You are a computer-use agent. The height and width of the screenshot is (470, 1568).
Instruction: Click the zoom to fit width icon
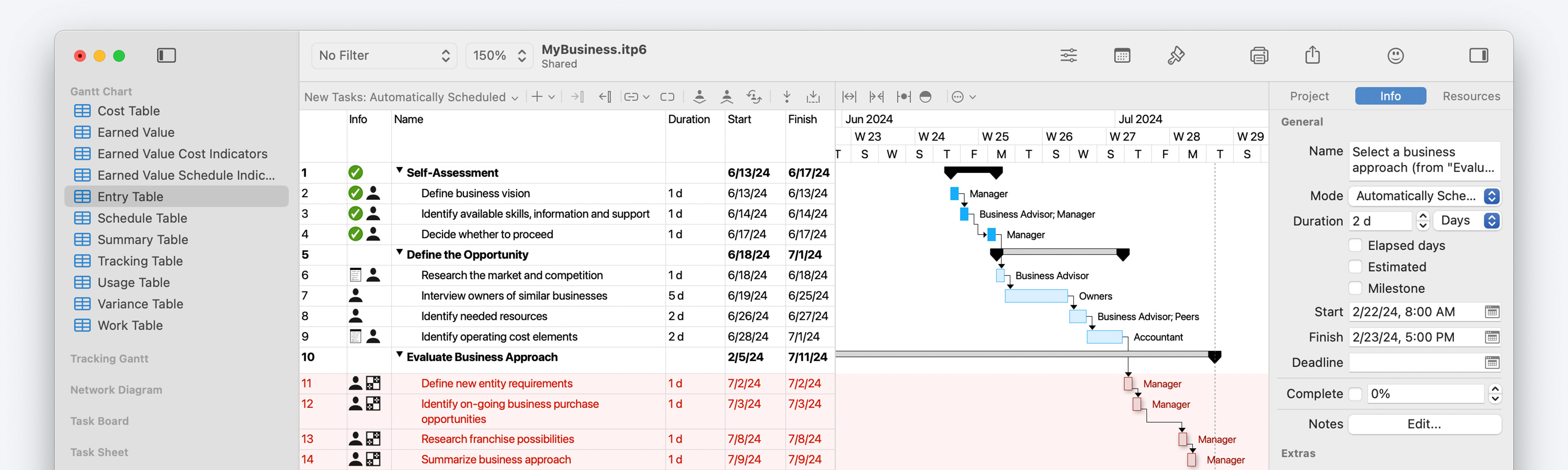coord(848,97)
